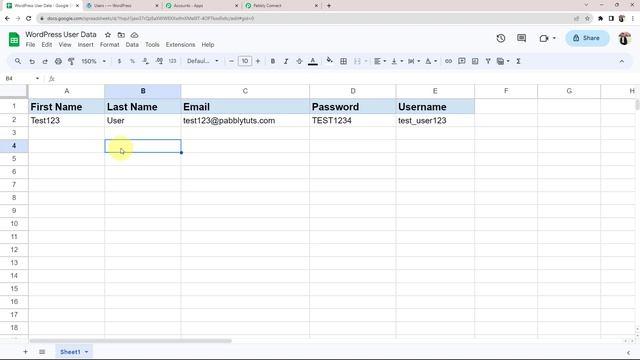Open the functions sigma menu
This screenshot has width=640, height=360.
[x=518, y=61]
